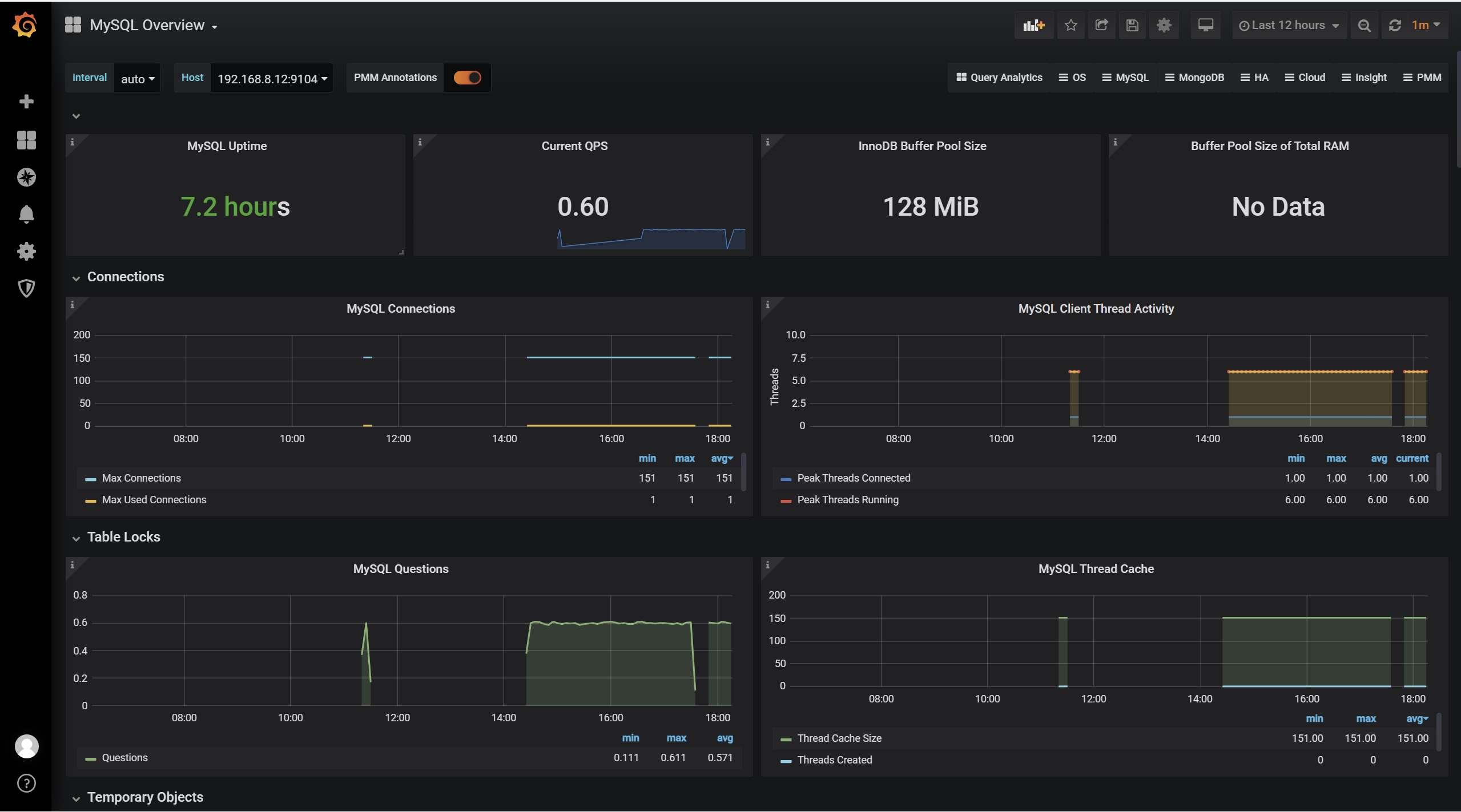The width and height of the screenshot is (1461, 812).
Task: Open dashboard settings gear in top bar
Action: pyautogui.click(x=1164, y=25)
